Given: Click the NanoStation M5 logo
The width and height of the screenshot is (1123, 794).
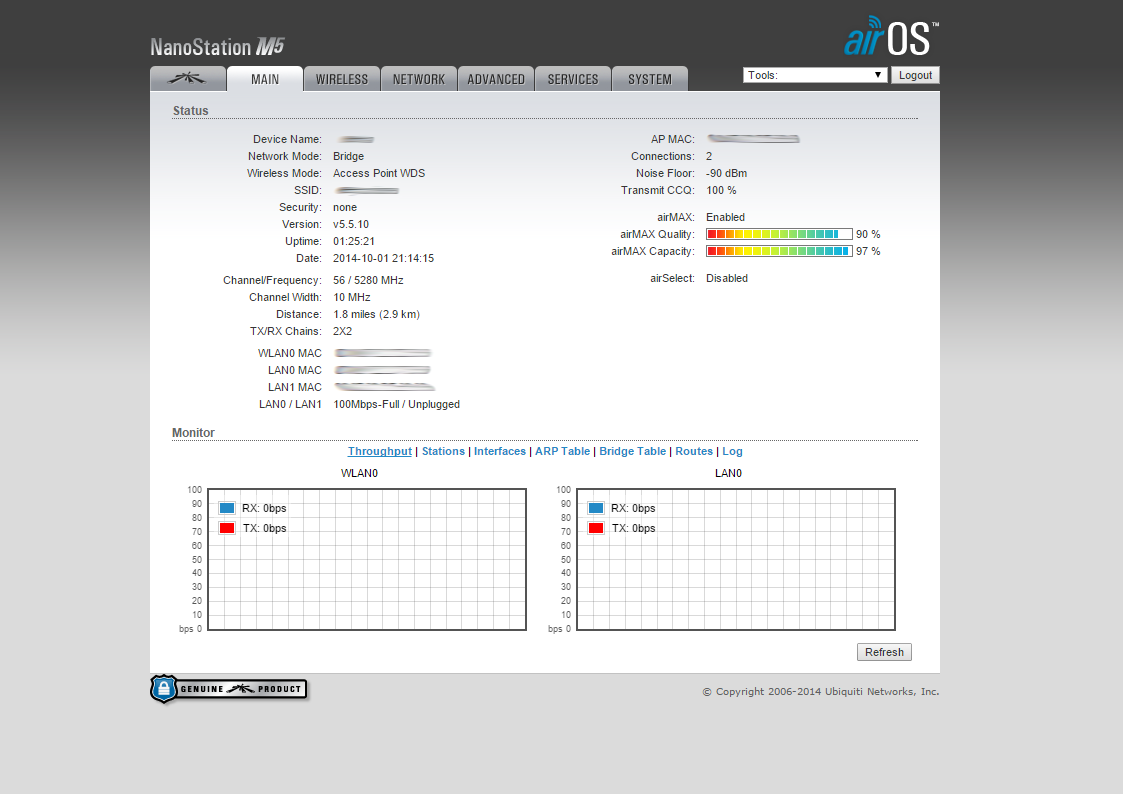Looking at the screenshot, I should tap(217, 47).
